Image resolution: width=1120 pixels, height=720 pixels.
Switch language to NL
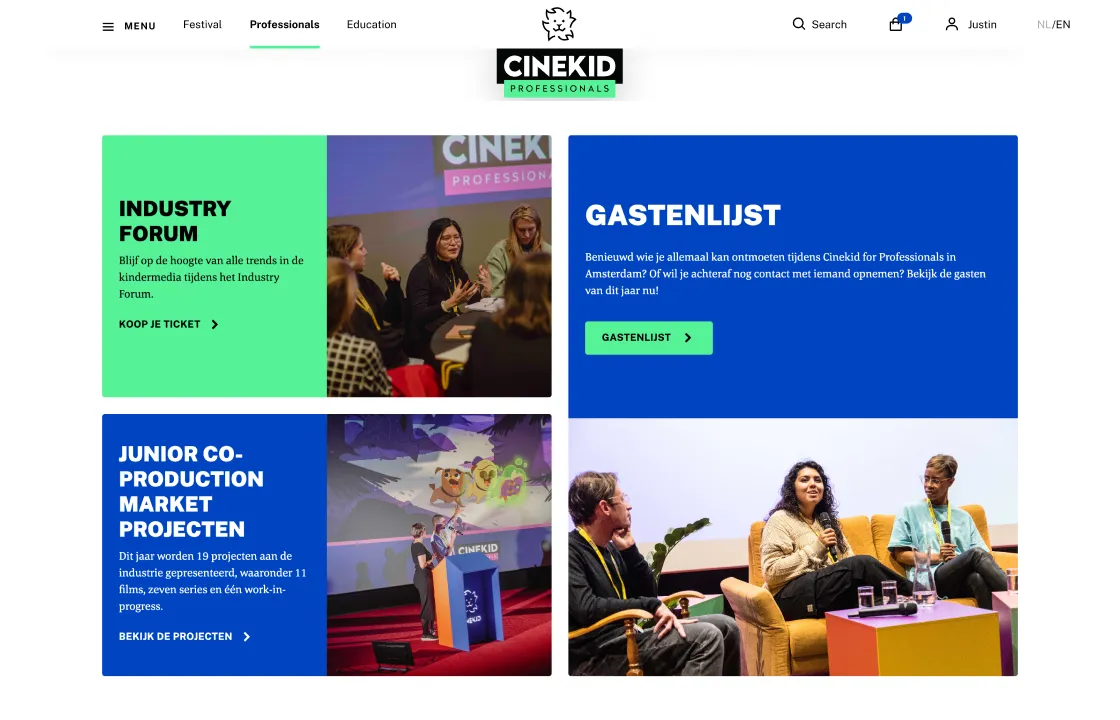(1044, 24)
